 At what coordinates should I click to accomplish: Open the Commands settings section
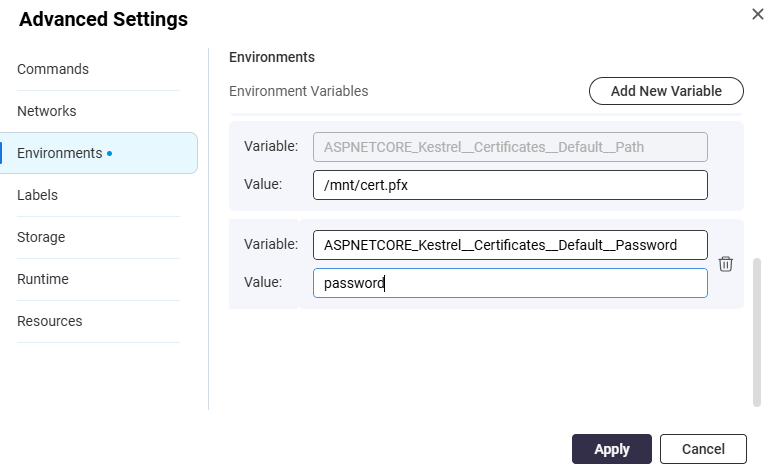coord(53,69)
